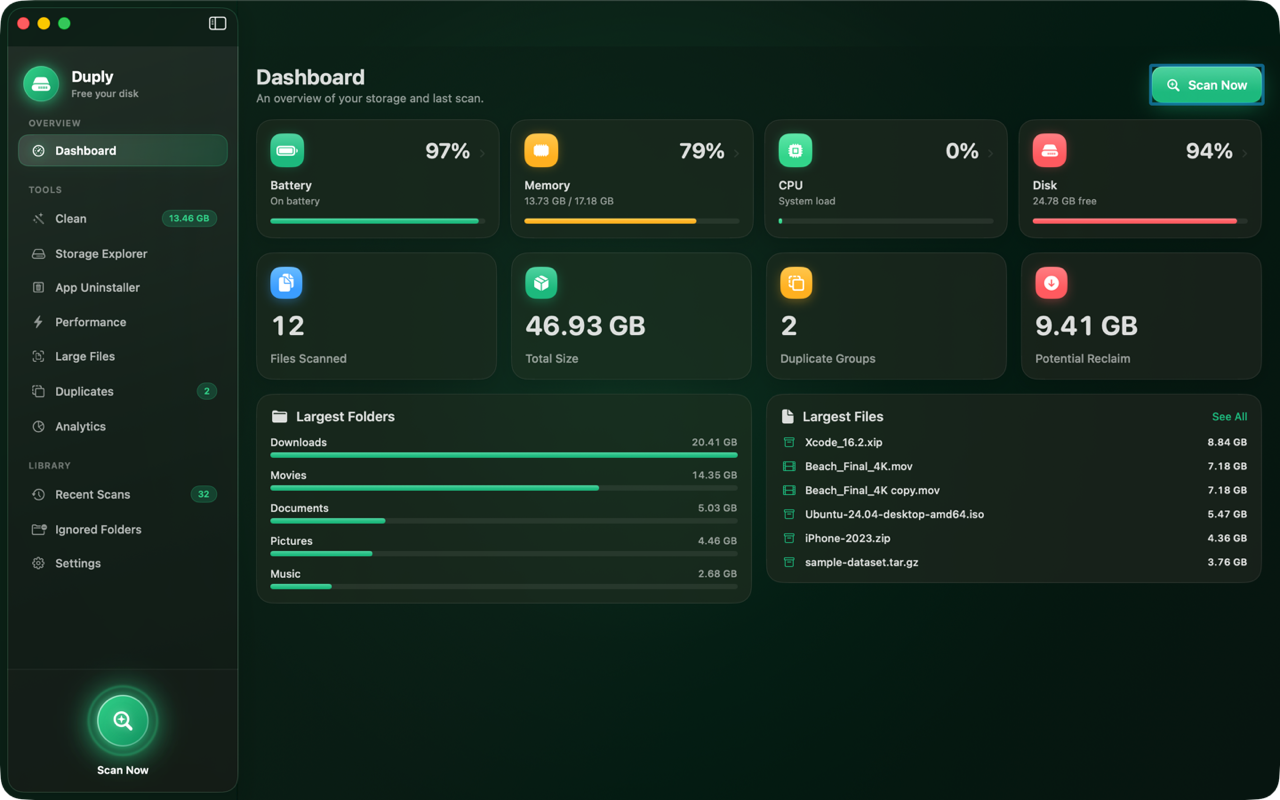Click the Largest Files document icon
Viewport: 1280px width, 800px height.
[788, 416]
